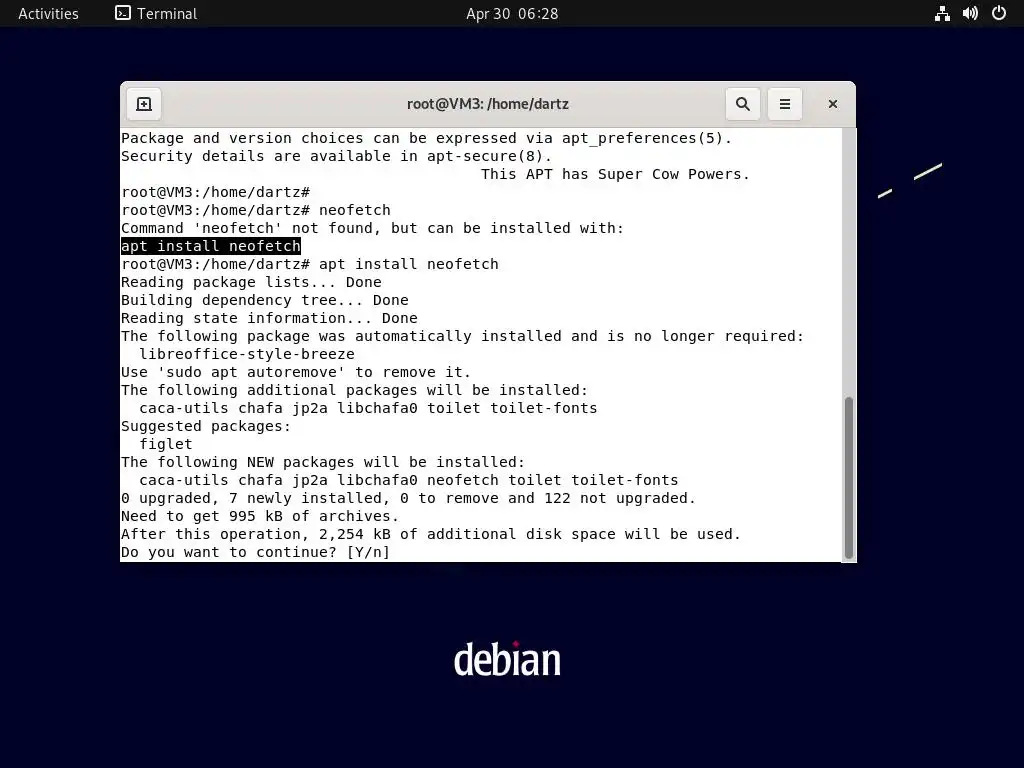Close the terminal window
Screen dimensions: 1024x768
pos(833,104)
